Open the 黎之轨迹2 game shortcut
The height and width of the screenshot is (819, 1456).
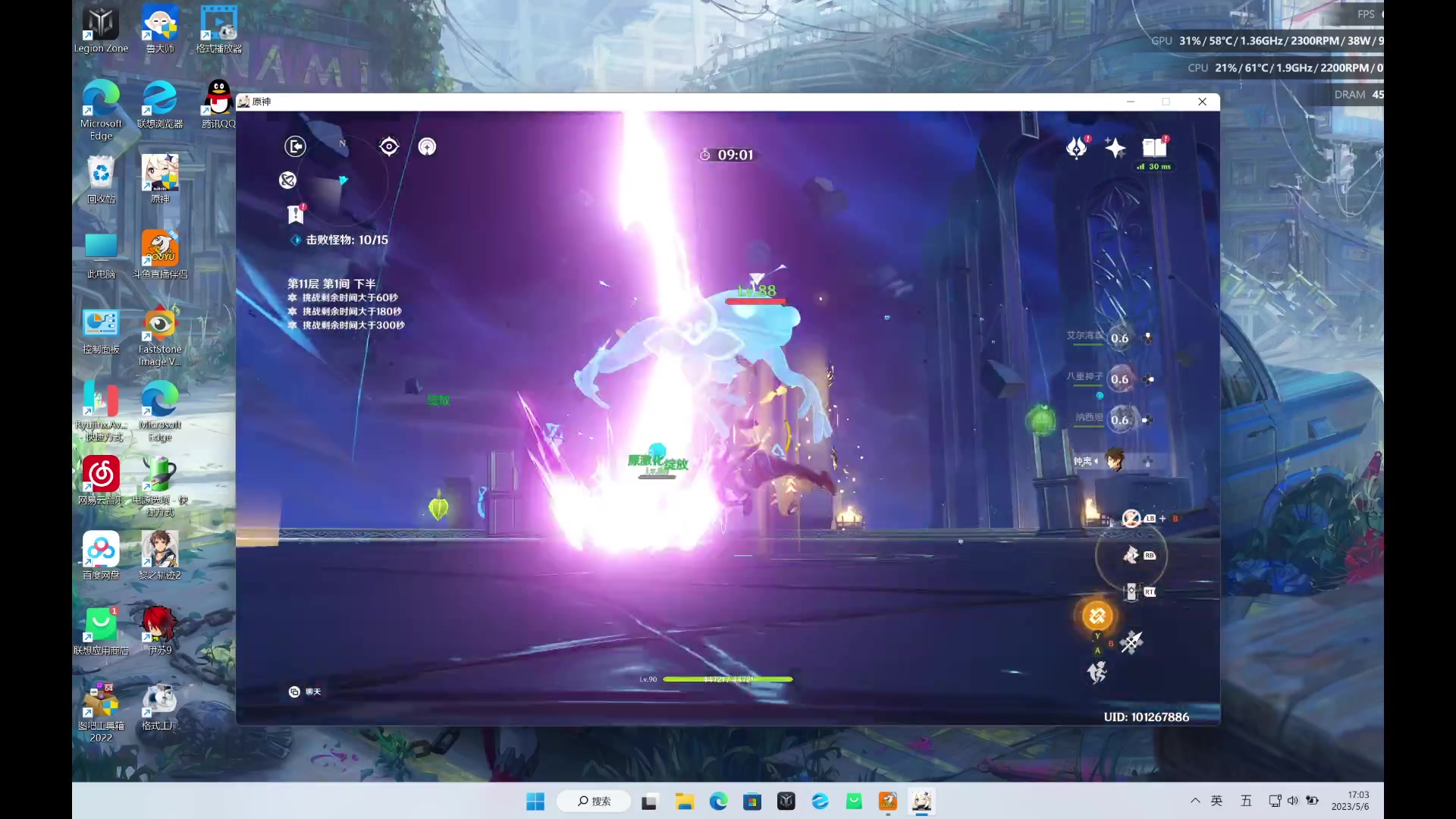pyautogui.click(x=160, y=556)
